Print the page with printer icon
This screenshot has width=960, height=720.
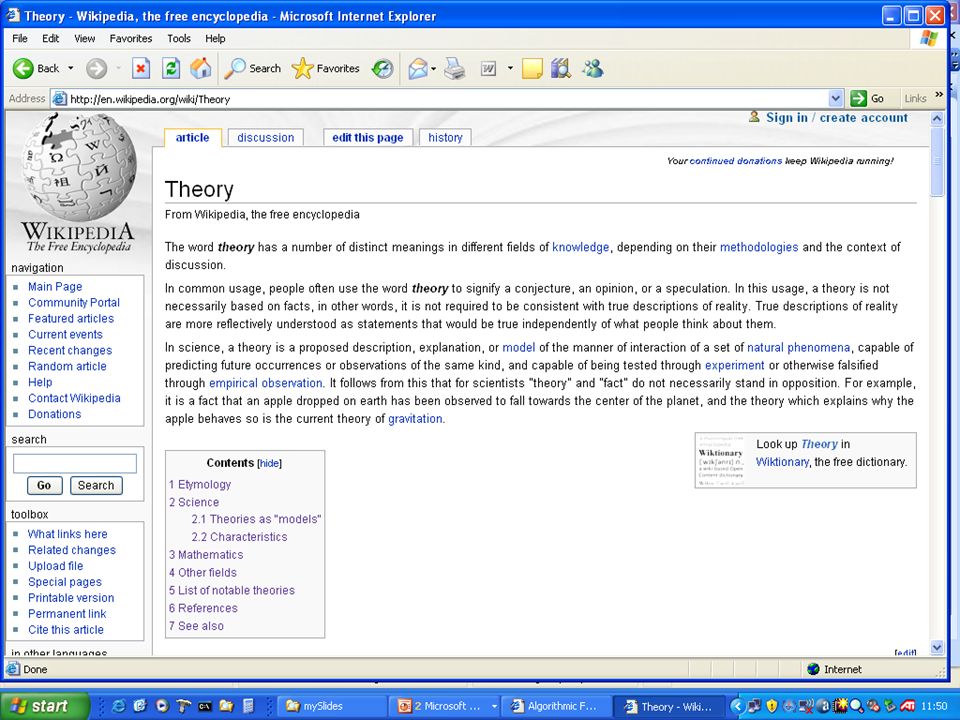coord(455,69)
